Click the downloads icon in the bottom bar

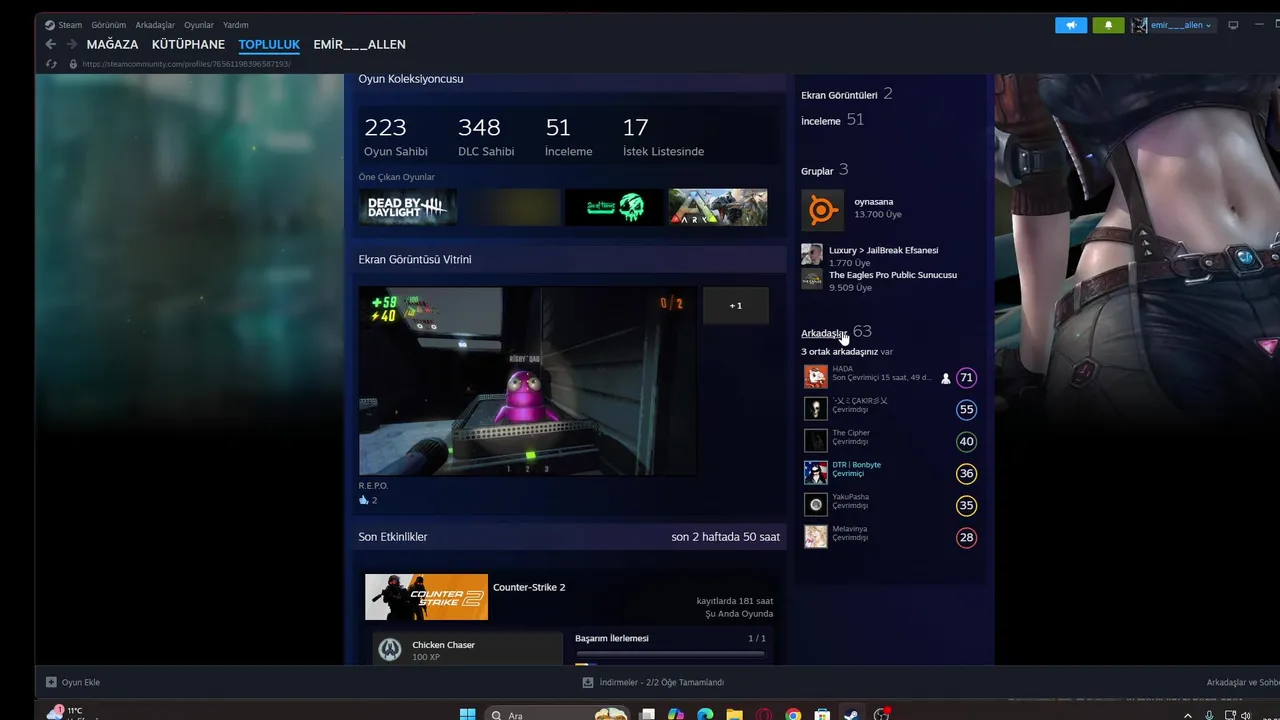pos(588,682)
